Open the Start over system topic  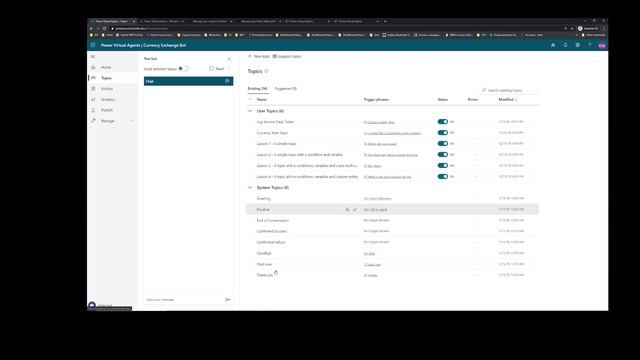pos(264,264)
